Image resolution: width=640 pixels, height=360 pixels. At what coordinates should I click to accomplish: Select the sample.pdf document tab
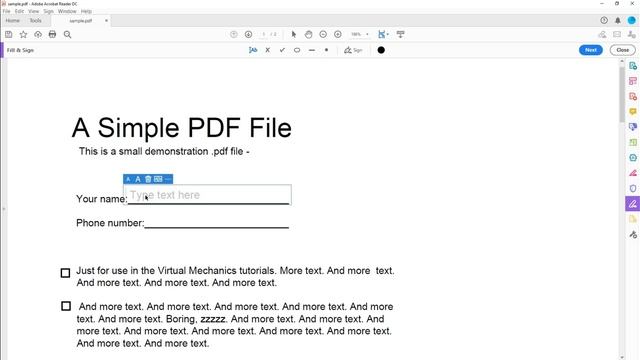point(80,20)
